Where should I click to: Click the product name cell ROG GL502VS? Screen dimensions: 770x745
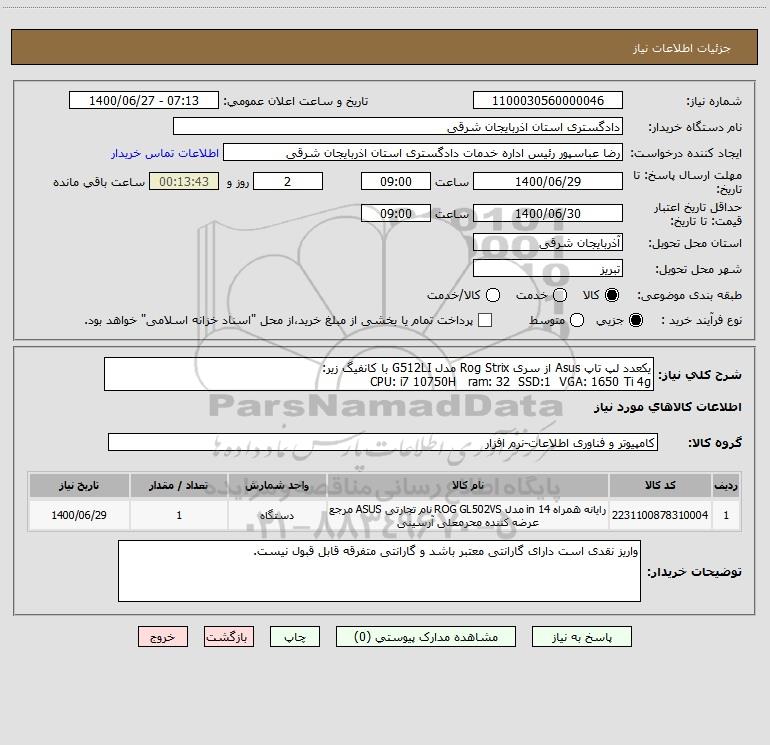point(468,515)
